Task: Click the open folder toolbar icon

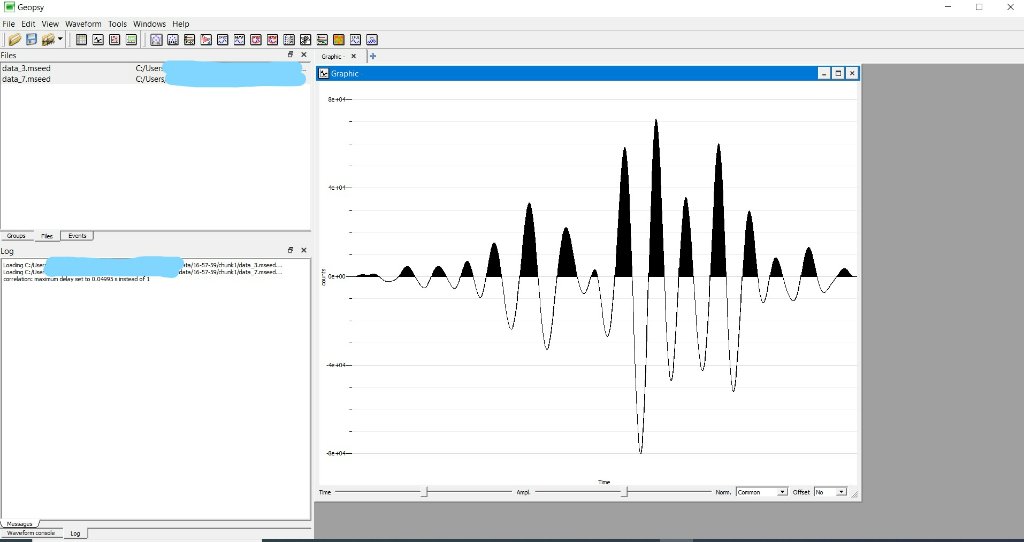Action: point(14,40)
